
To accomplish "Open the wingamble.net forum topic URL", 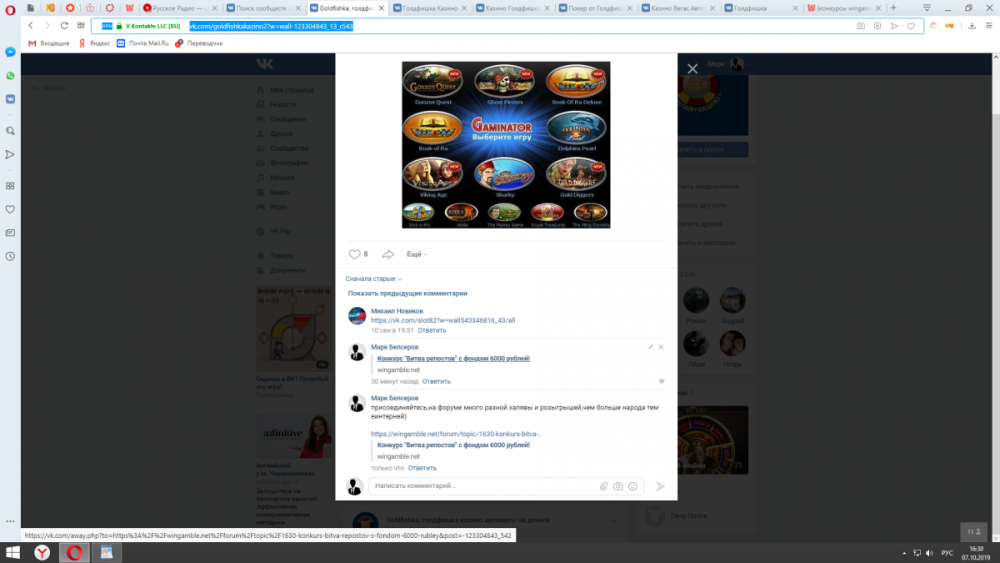I will click(x=456, y=434).
